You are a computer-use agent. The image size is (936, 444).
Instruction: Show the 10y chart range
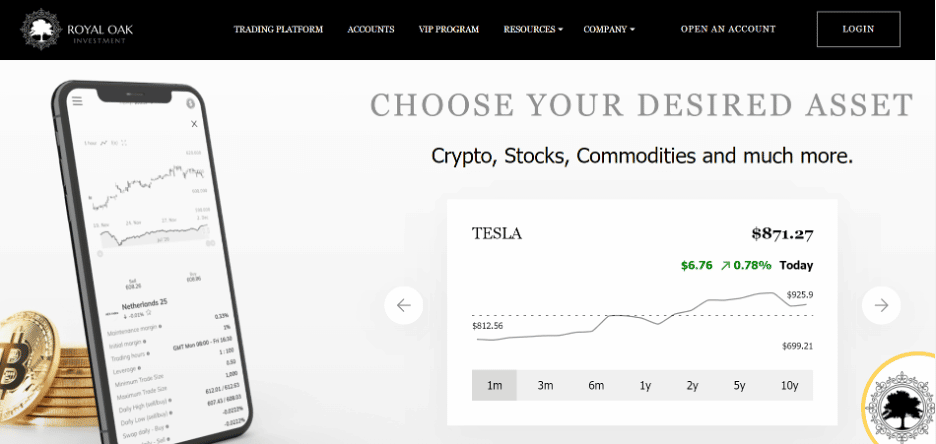tap(789, 385)
